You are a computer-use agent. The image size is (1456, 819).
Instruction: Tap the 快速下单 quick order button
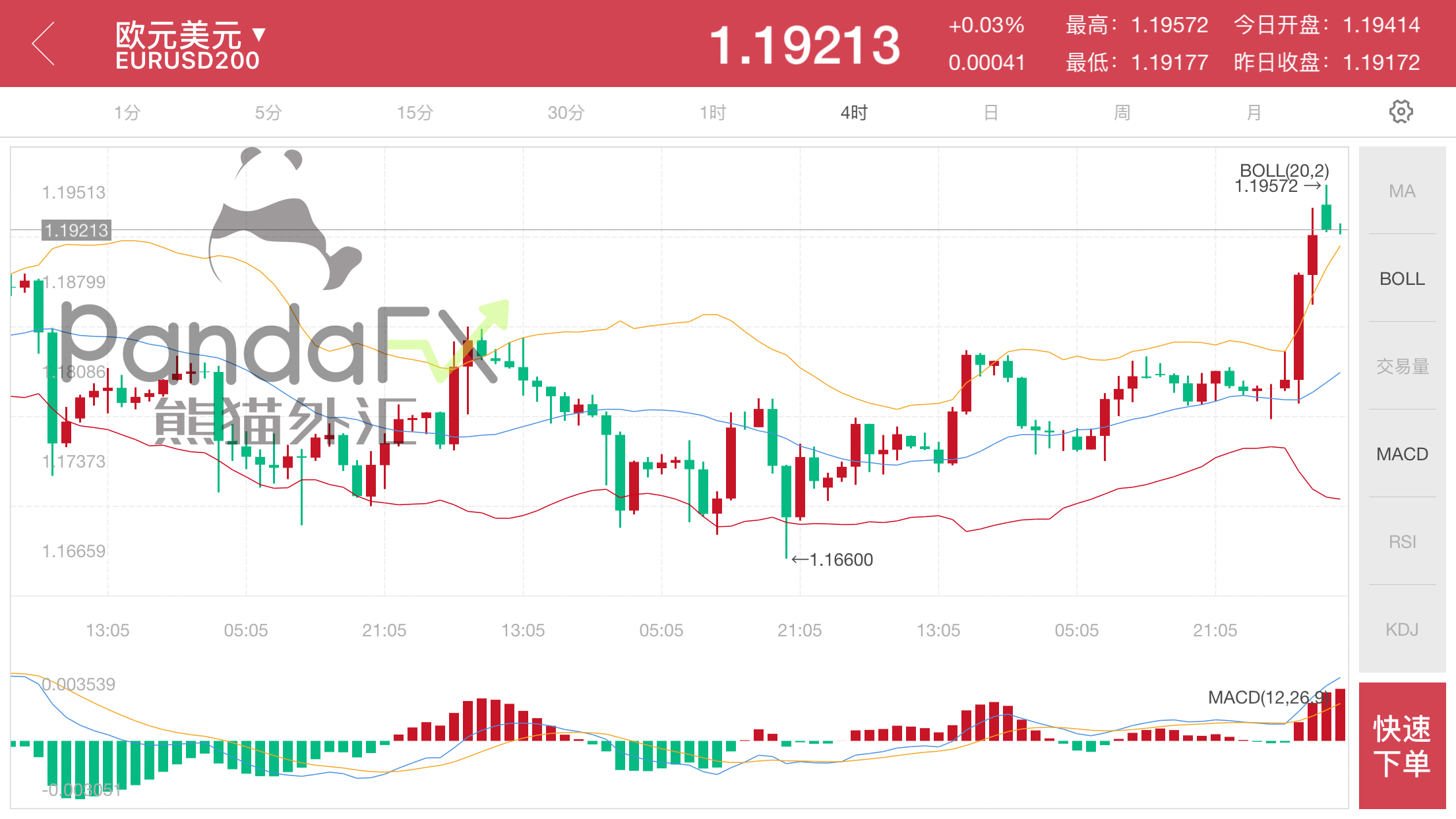pos(1402,746)
